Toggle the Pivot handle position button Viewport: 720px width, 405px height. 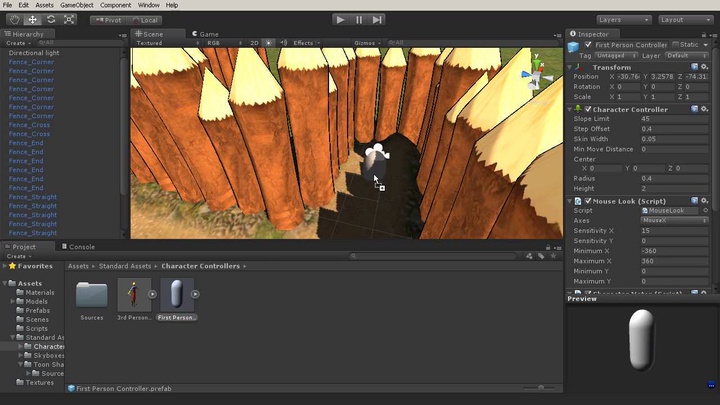pos(108,19)
